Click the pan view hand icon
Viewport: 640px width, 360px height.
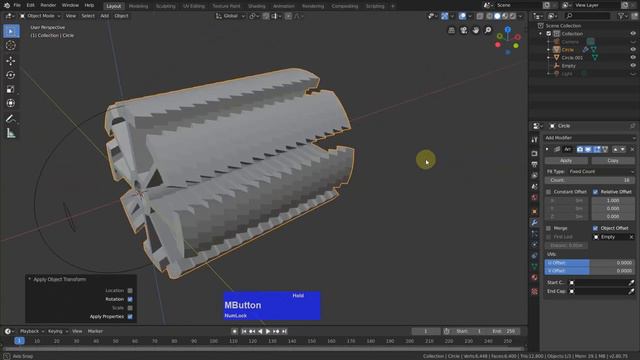pyautogui.click(x=476, y=31)
